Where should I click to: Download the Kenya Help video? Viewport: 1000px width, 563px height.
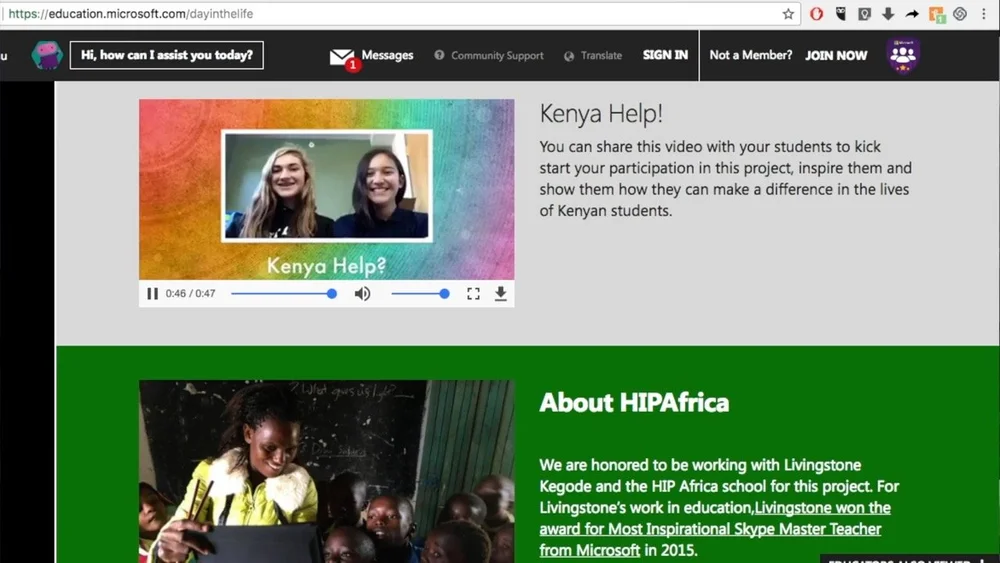pyautogui.click(x=501, y=293)
